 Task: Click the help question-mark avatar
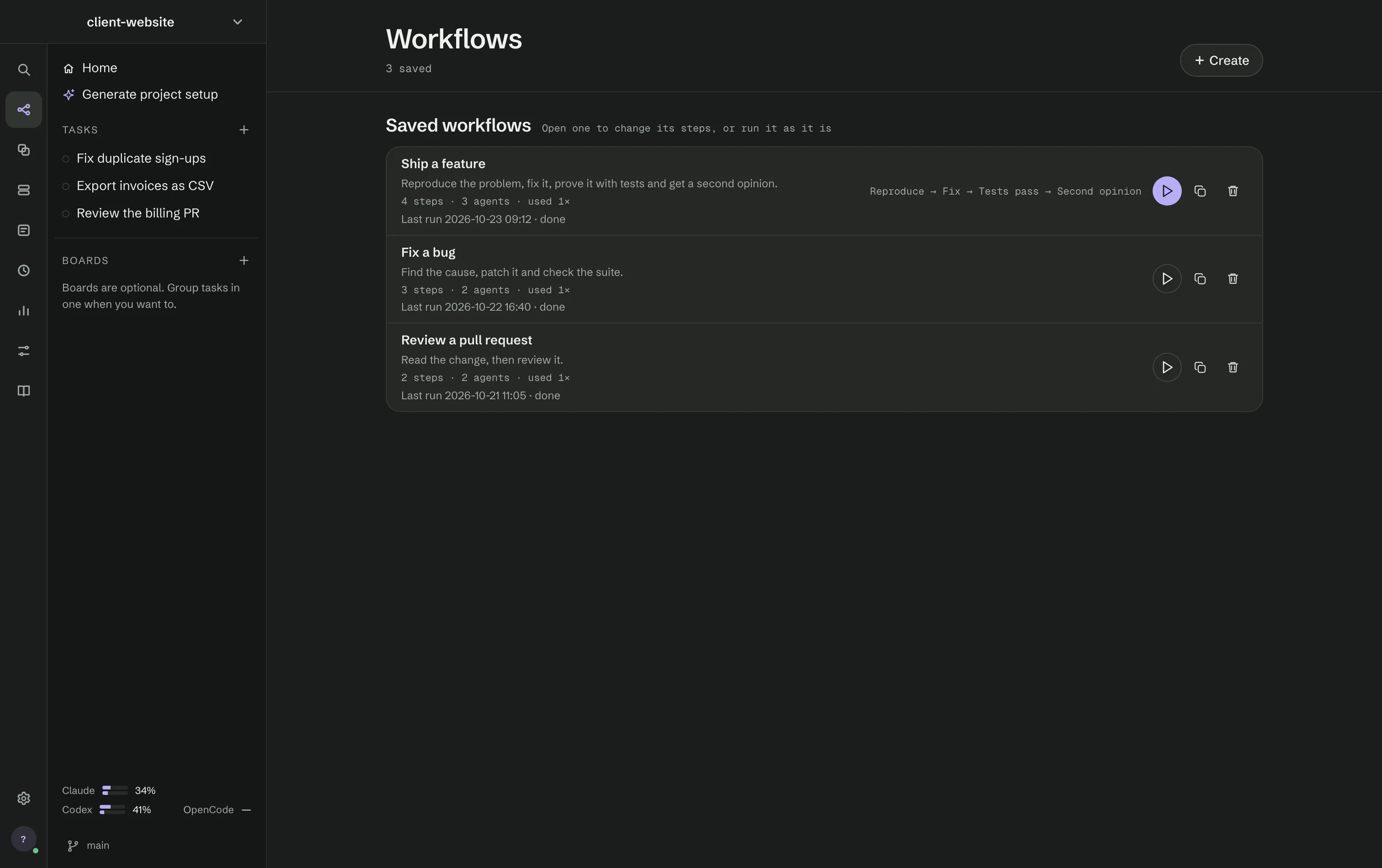(x=23, y=839)
